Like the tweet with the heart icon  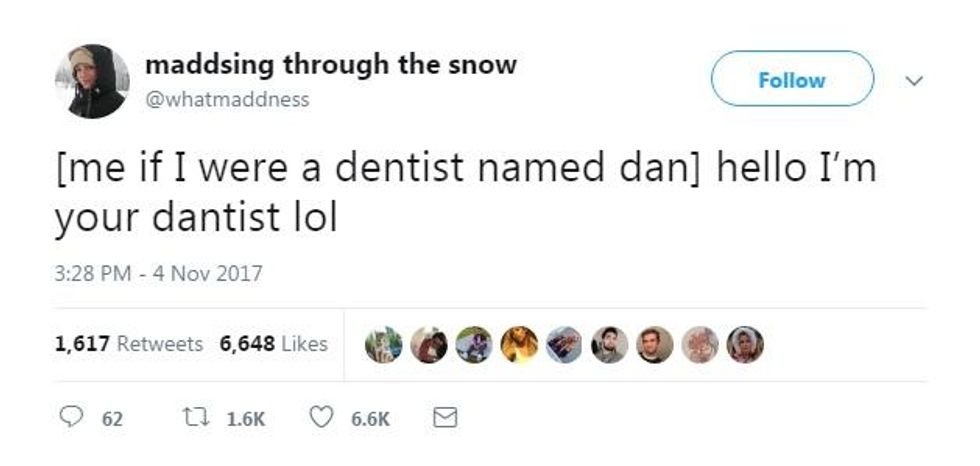(322, 418)
